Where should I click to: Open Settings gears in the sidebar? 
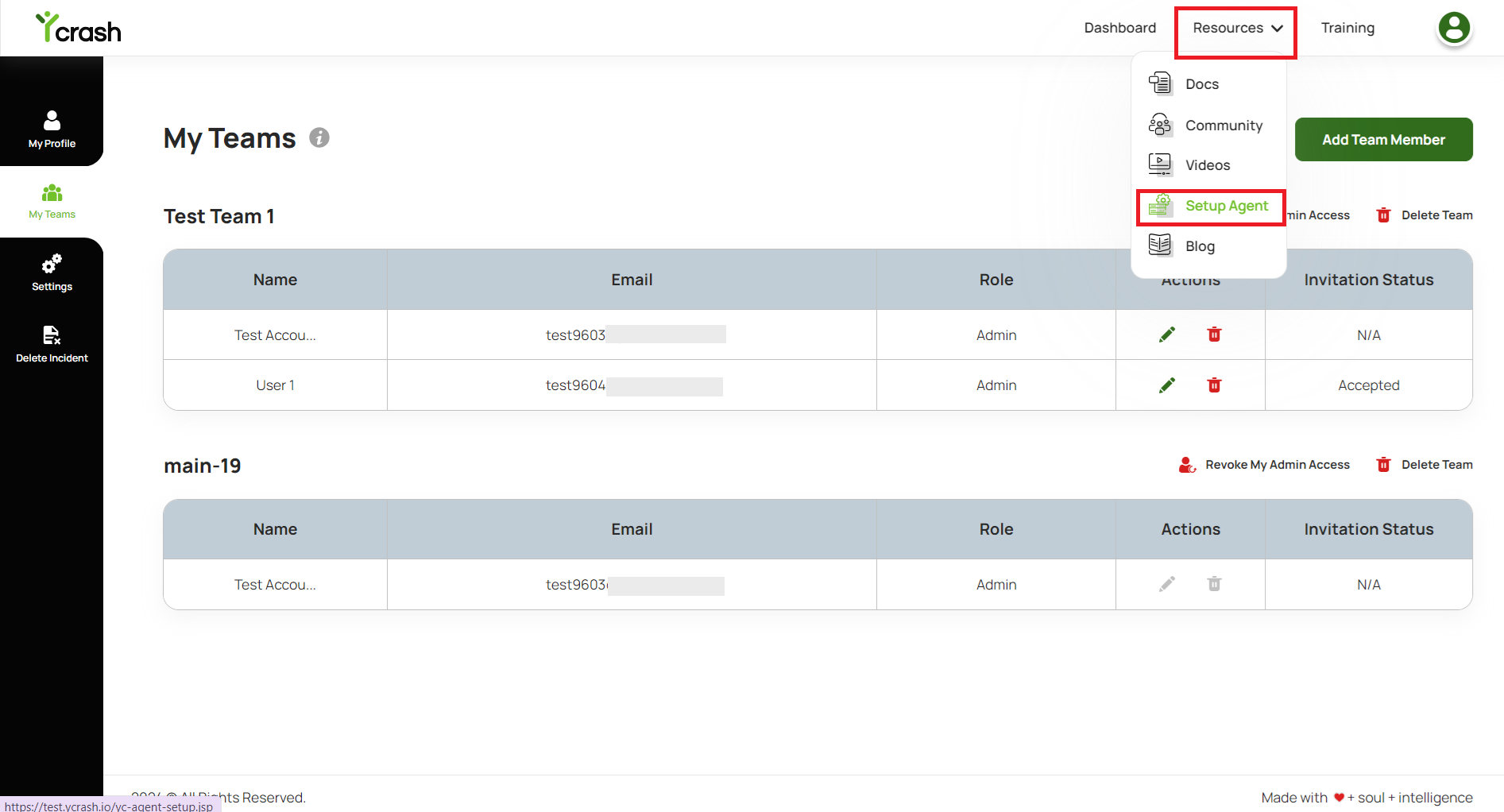52,264
